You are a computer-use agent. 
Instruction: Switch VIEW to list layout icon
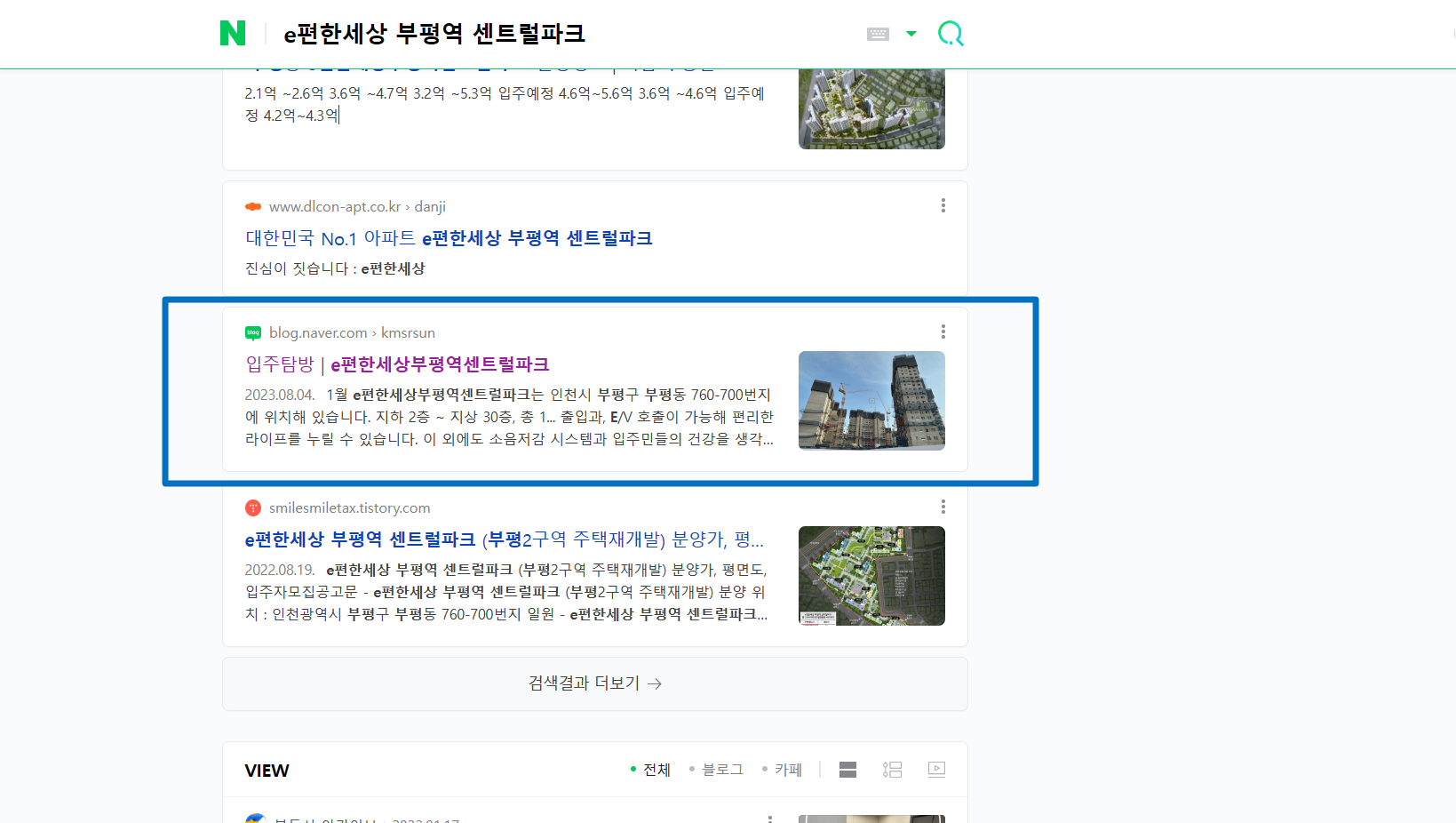892,770
